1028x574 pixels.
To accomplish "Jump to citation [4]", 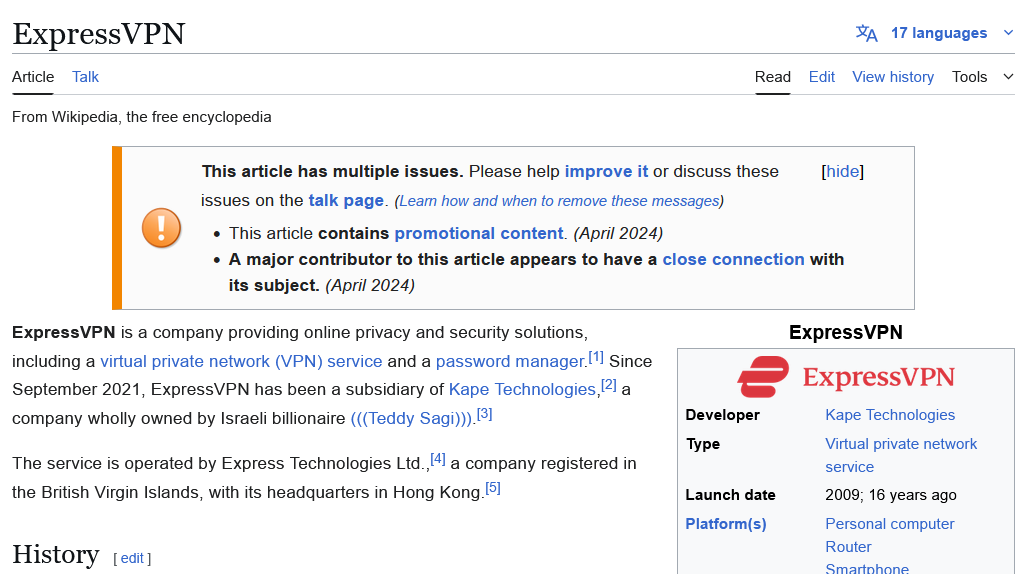I will point(437,459).
